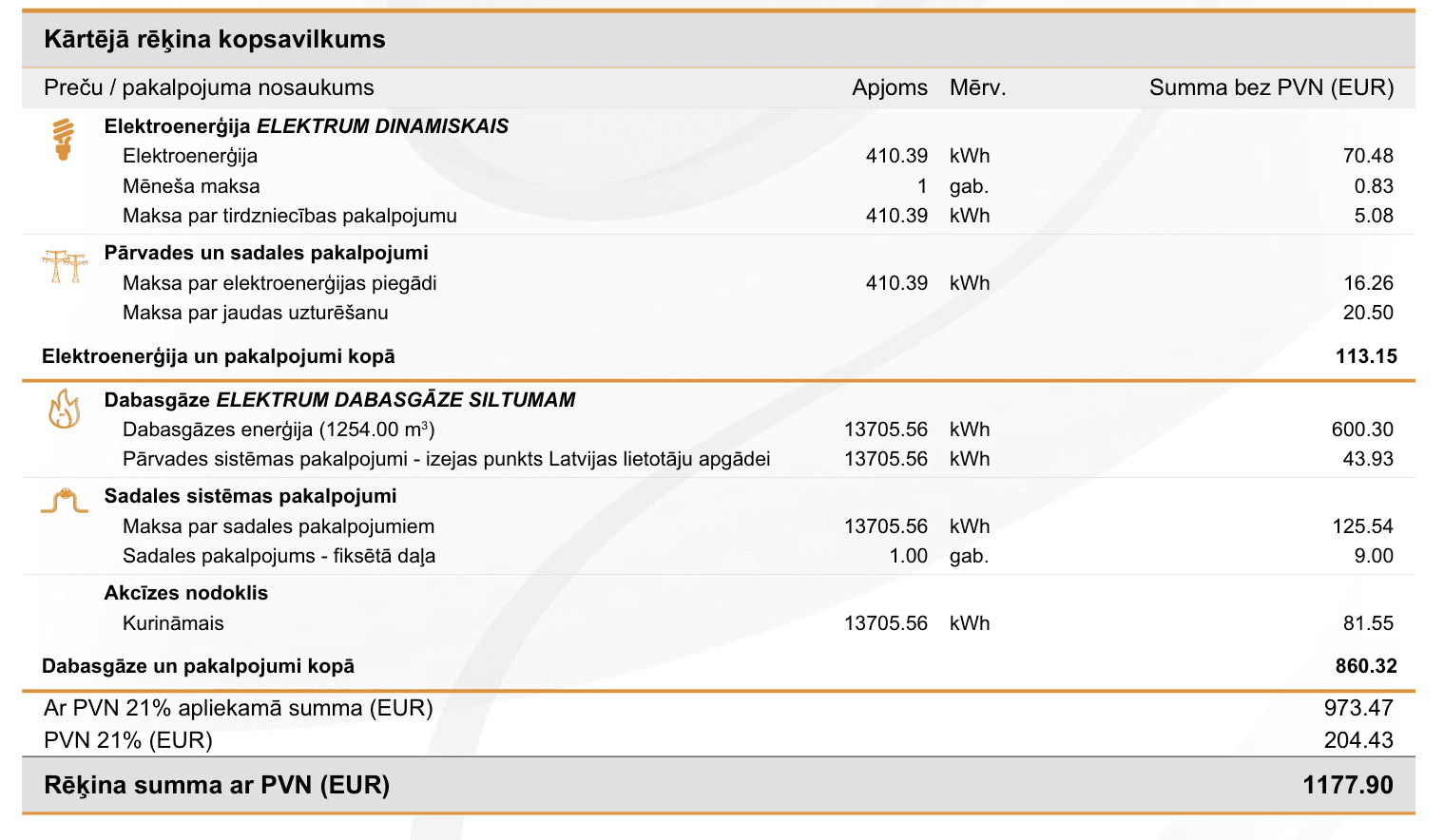Screen dimensions: 1444x840
Task: Click 'Maksa par tirdzniecības pakalpojumu' line
Action: click(x=290, y=216)
